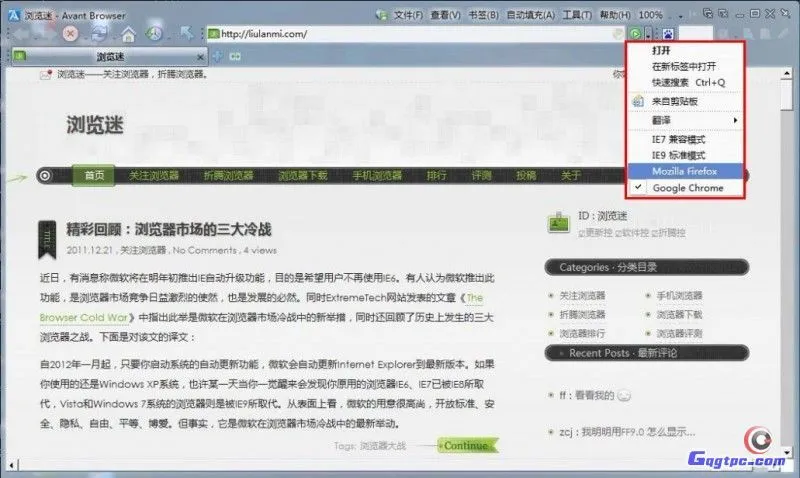Click the compatibility icon at address bar end

[618, 34]
